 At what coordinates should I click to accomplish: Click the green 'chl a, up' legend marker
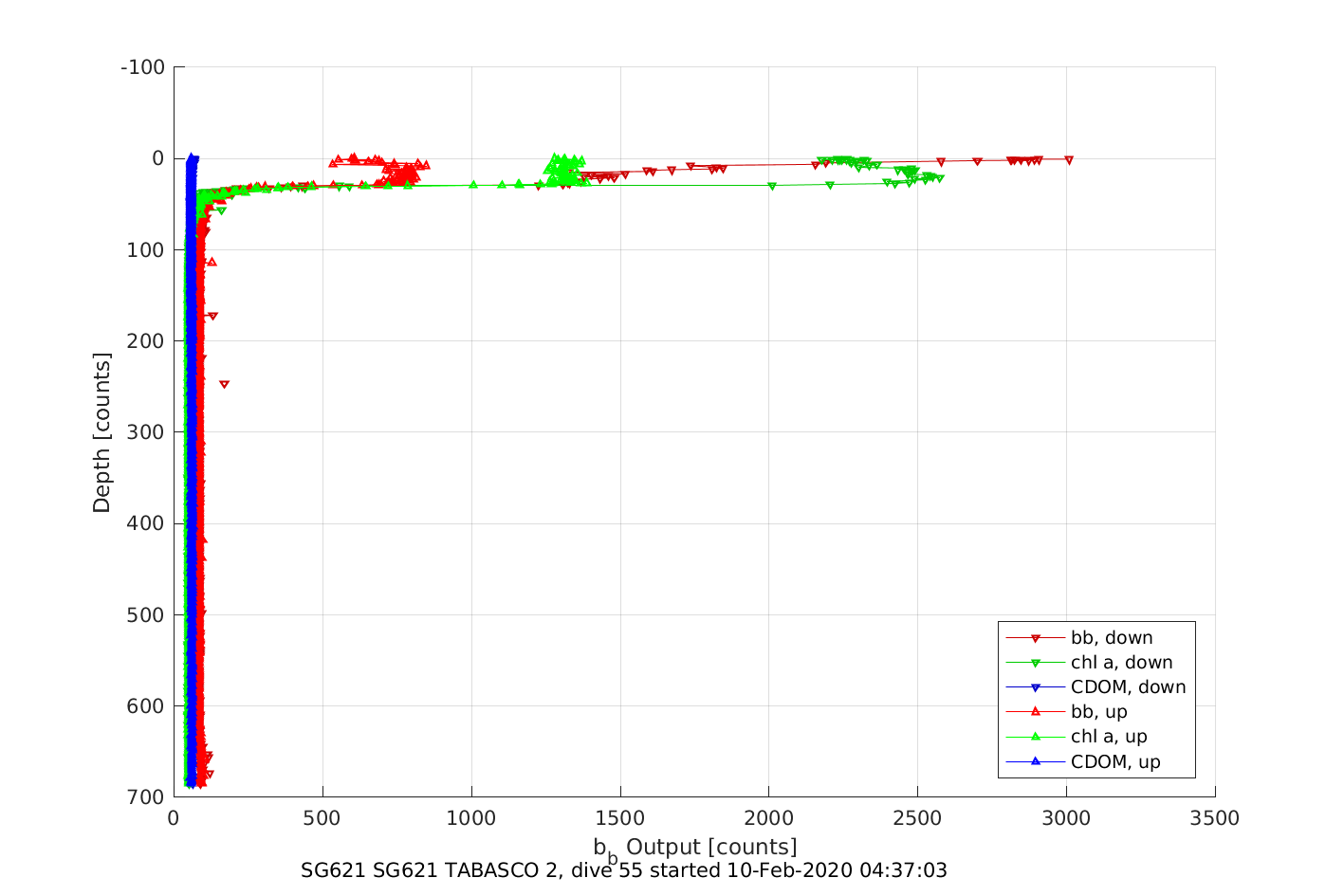pyautogui.click(x=1036, y=737)
